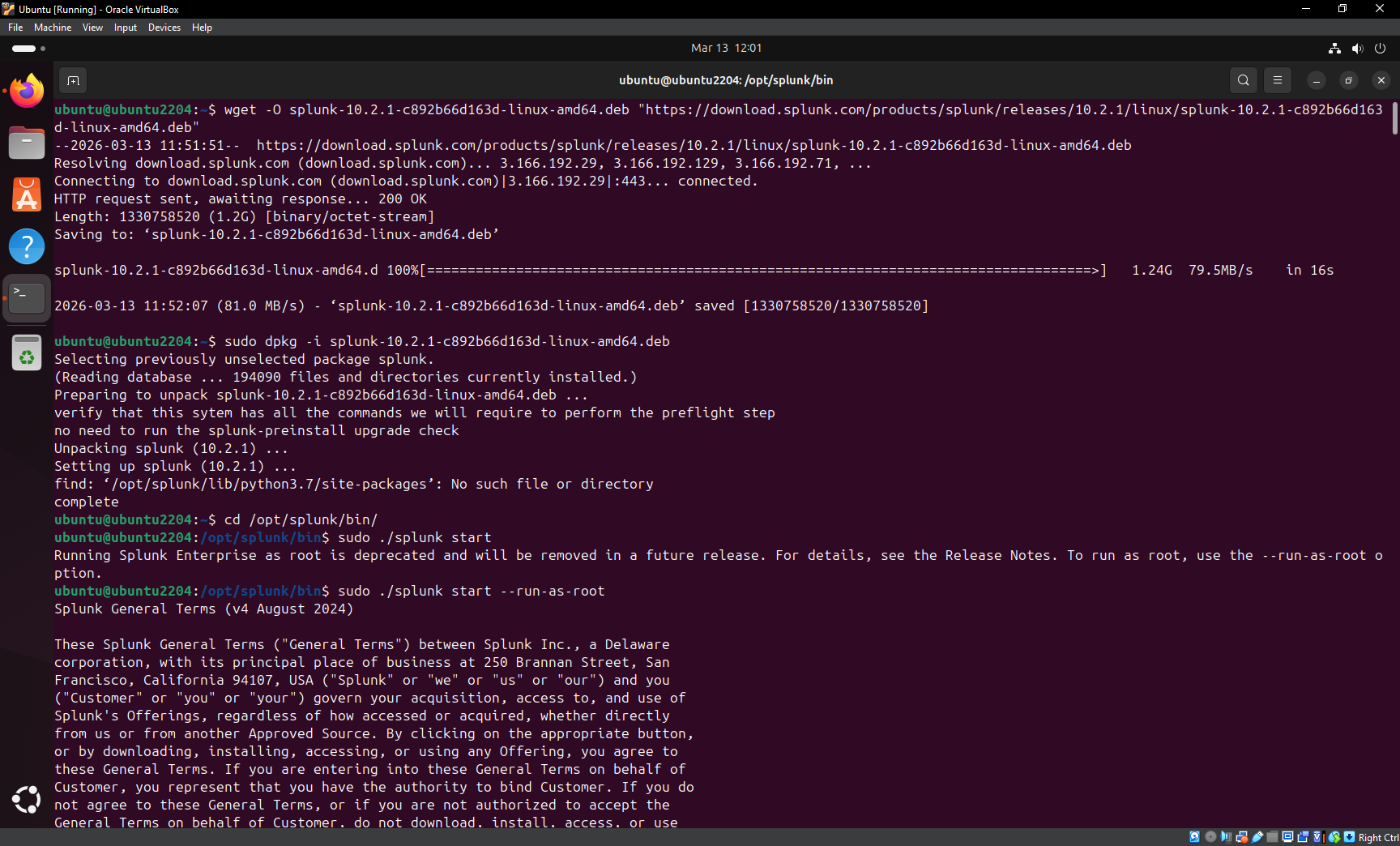1400x846 pixels.
Task: Open the Machine menu
Action: point(52,27)
